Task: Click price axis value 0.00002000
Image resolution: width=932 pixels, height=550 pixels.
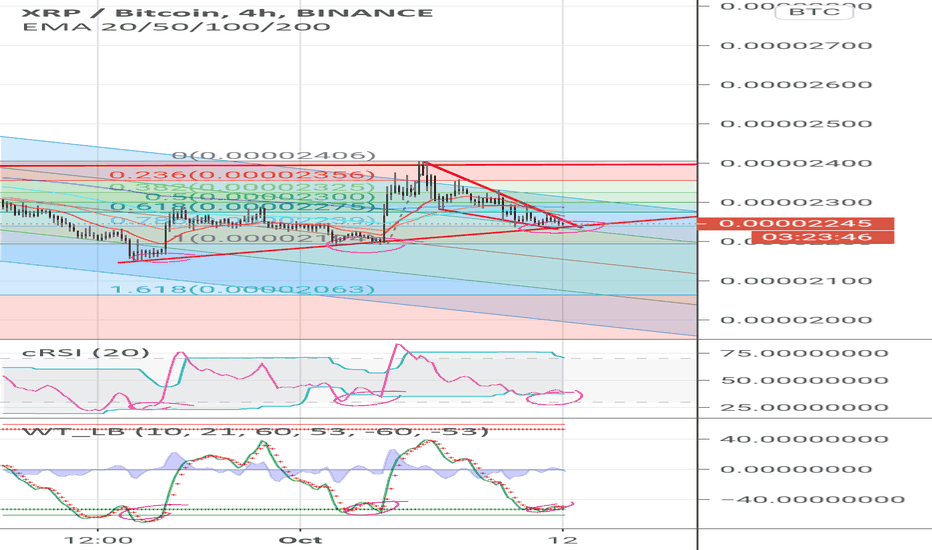Action: pos(796,320)
